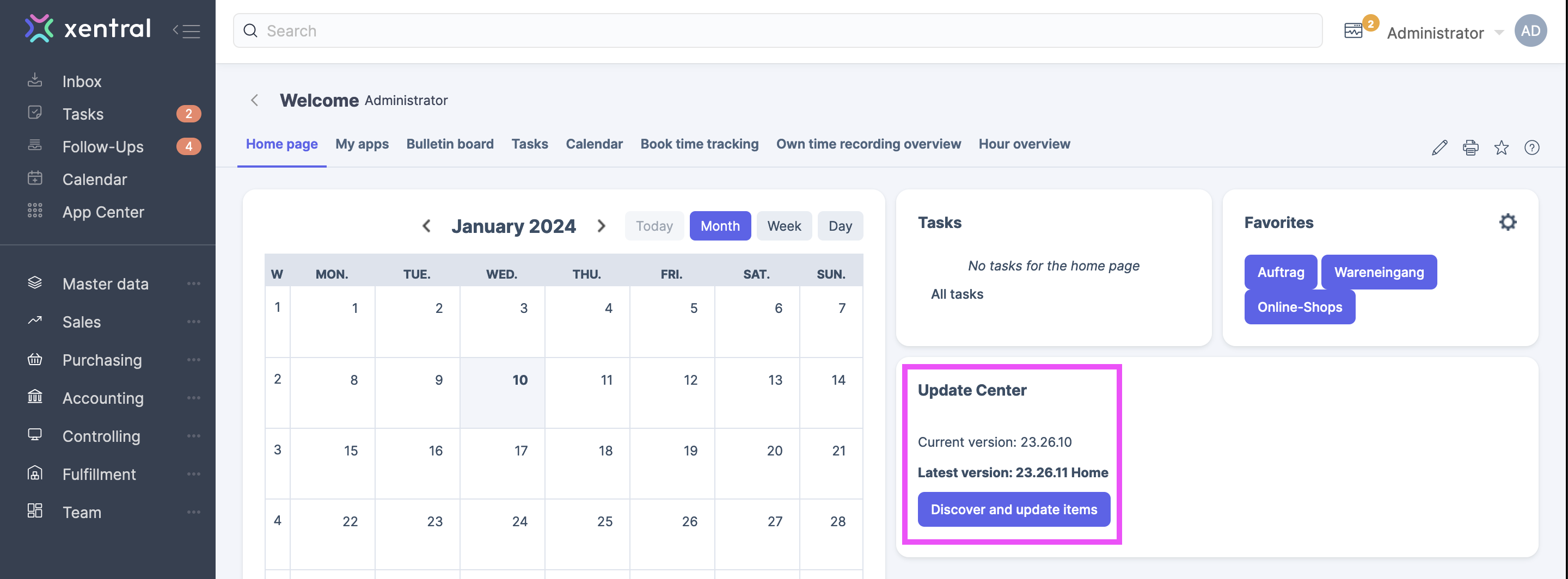Click the Purchasing basket icon
1568x579 pixels.
[x=35, y=360]
